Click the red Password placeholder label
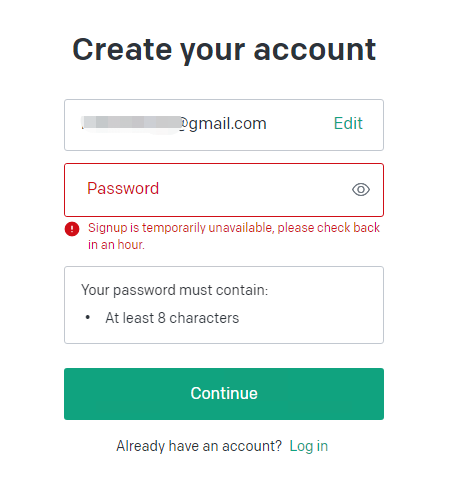The height and width of the screenshot is (493, 466). click(x=123, y=188)
